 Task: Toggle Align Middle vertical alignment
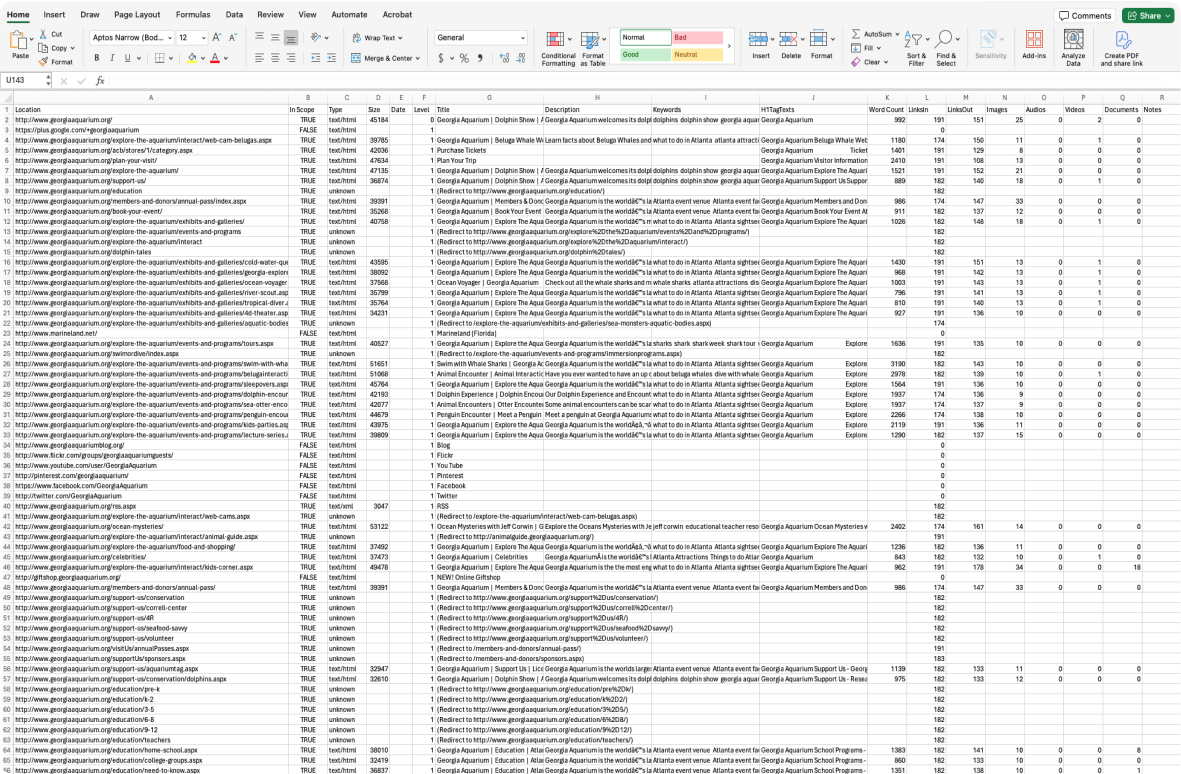[x=275, y=37]
